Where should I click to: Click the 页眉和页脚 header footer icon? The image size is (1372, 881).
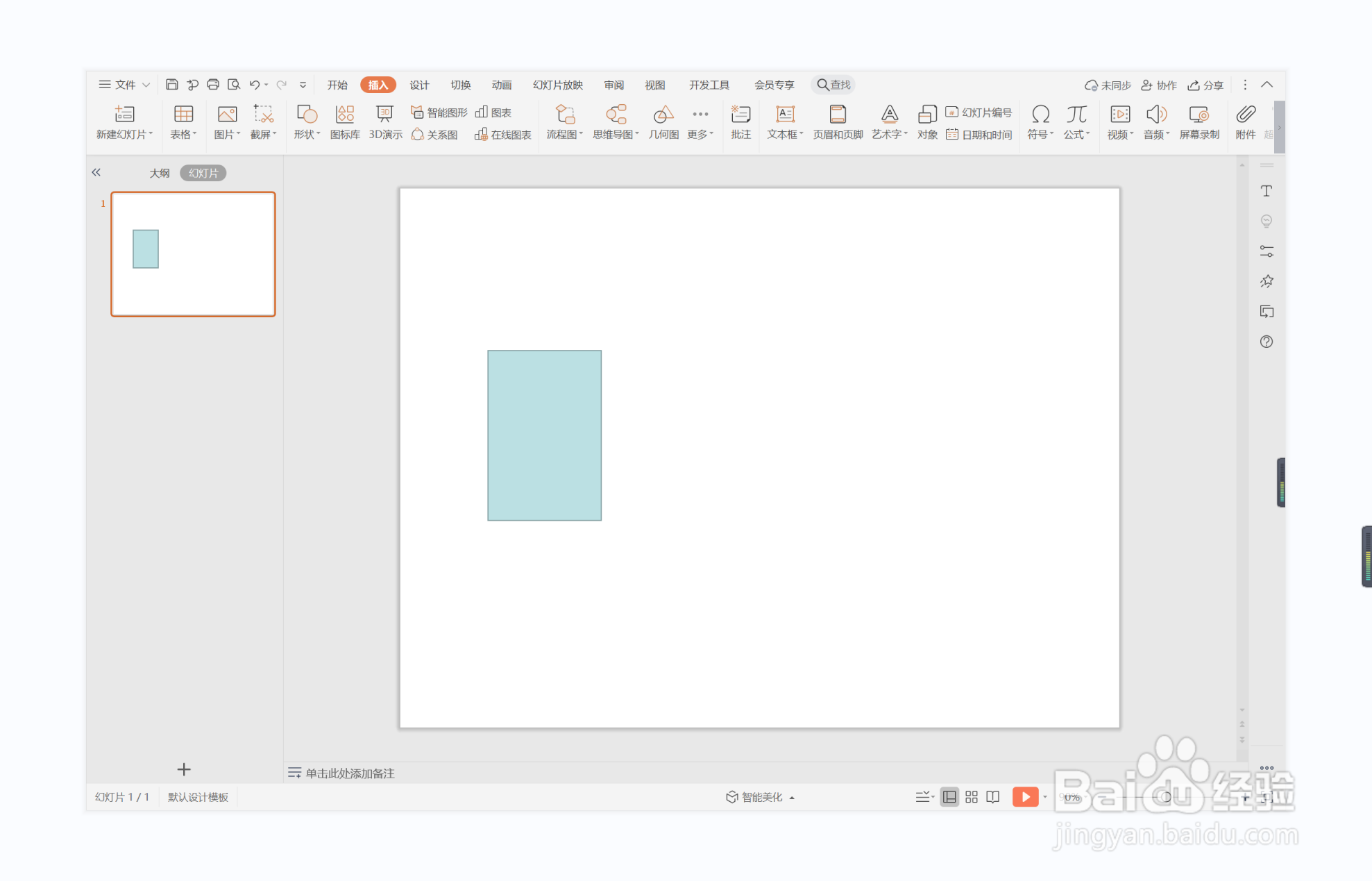tap(838, 121)
